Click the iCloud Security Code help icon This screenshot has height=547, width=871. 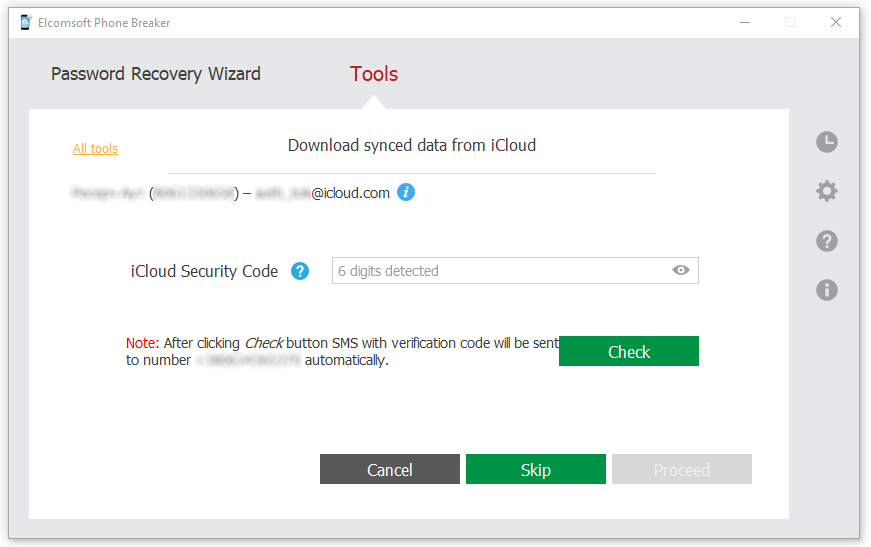[300, 271]
